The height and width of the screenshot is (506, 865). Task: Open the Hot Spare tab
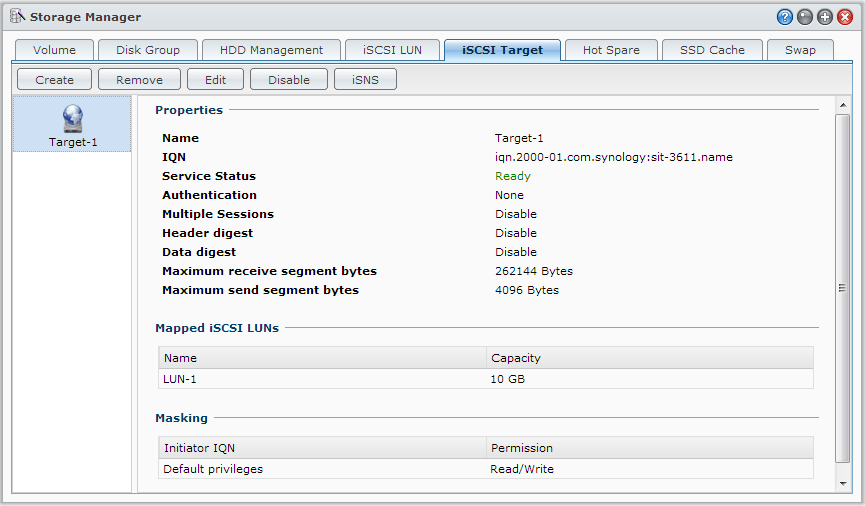pyautogui.click(x=611, y=50)
